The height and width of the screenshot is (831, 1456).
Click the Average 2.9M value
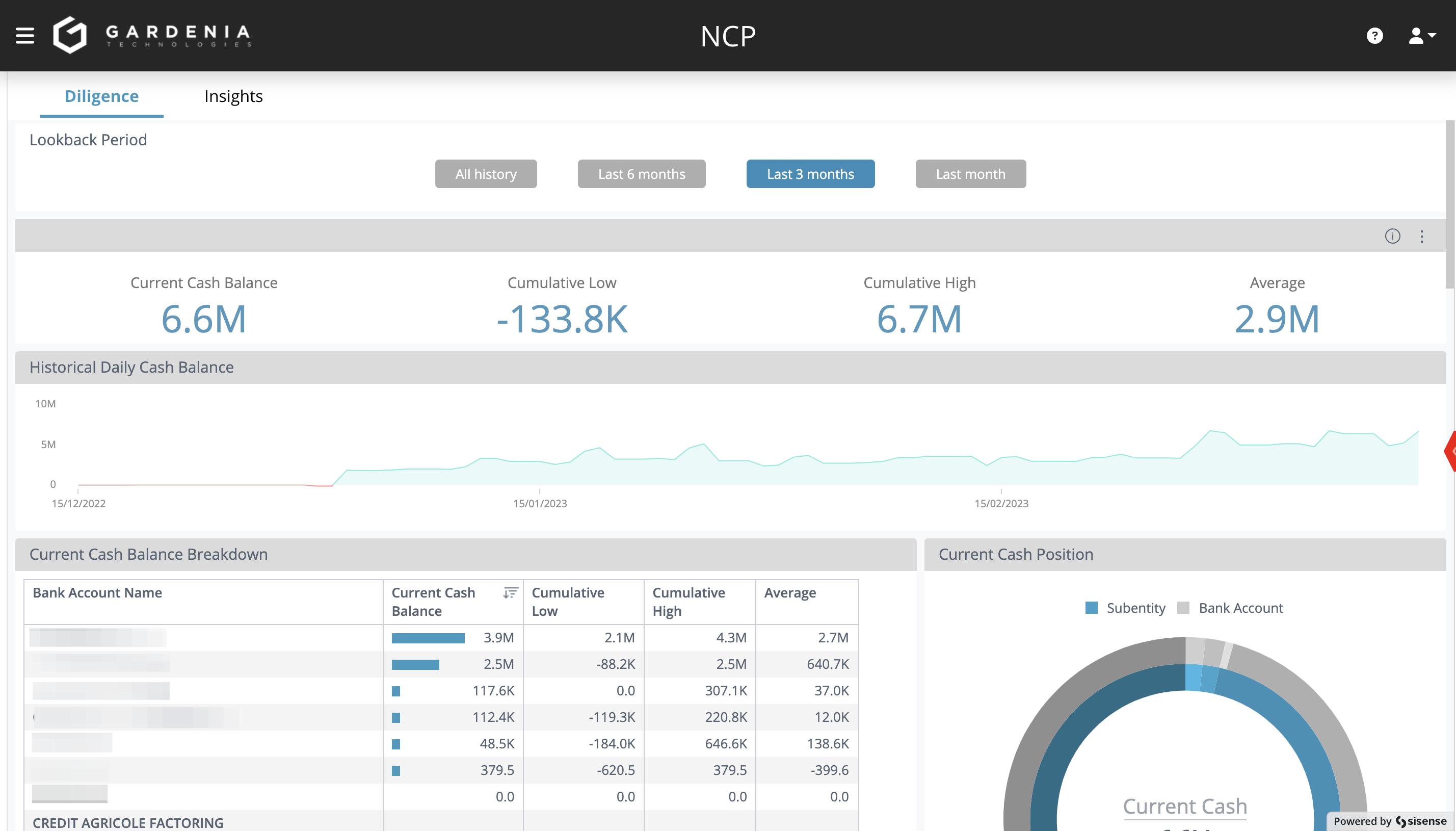point(1277,319)
